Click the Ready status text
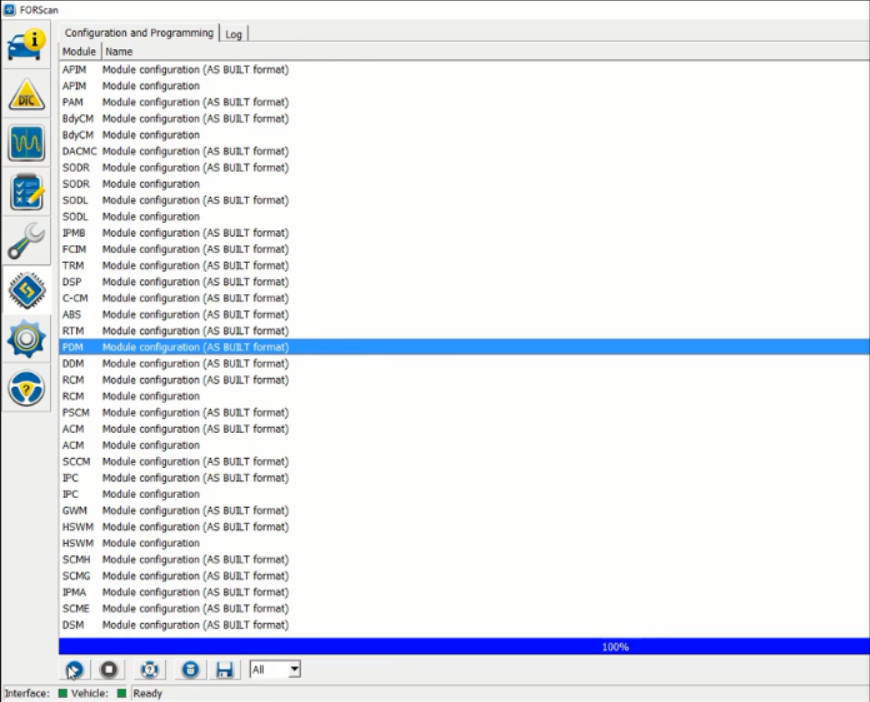 [148, 693]
